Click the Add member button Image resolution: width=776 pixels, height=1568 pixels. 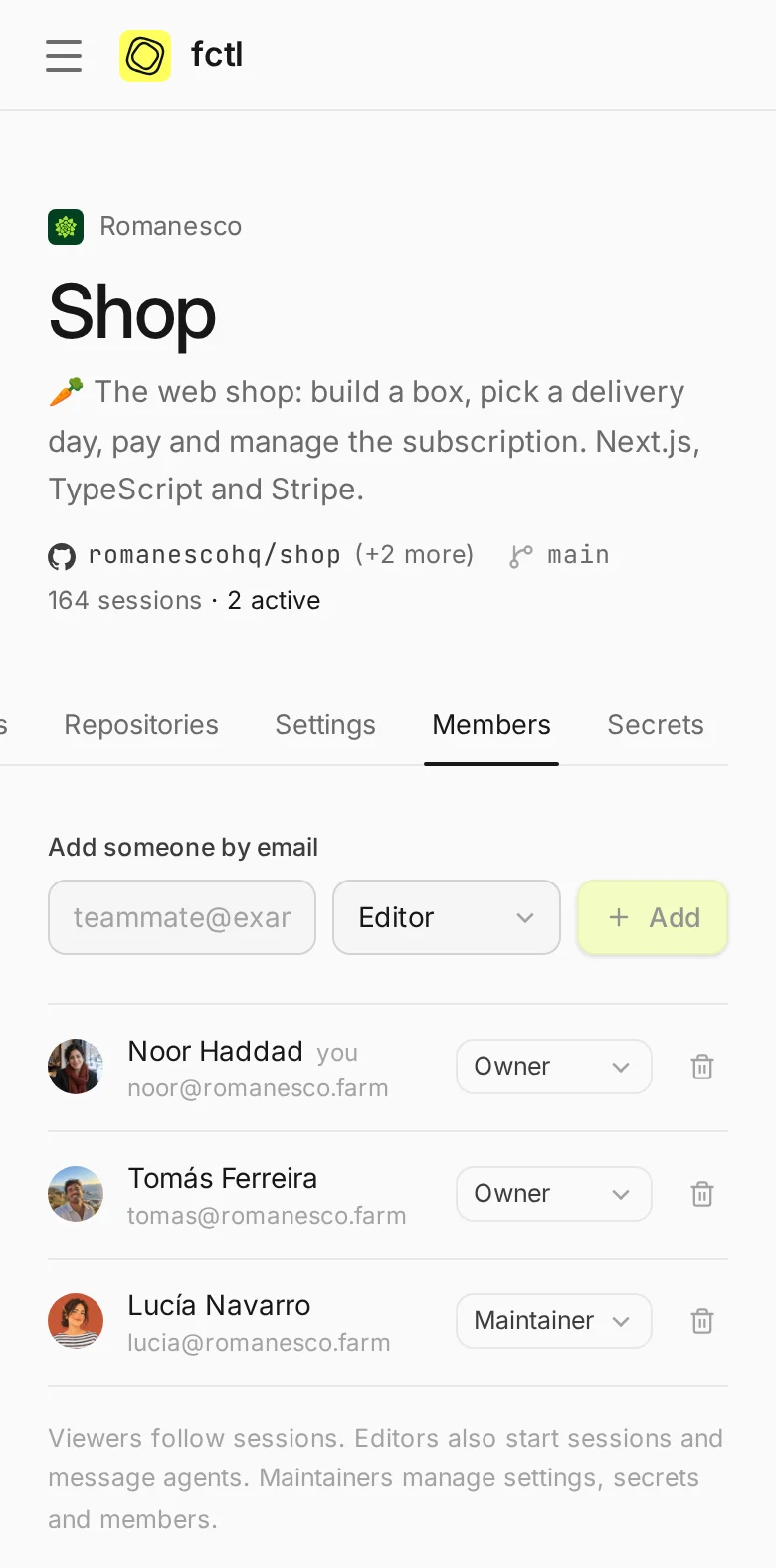(653, 917)
